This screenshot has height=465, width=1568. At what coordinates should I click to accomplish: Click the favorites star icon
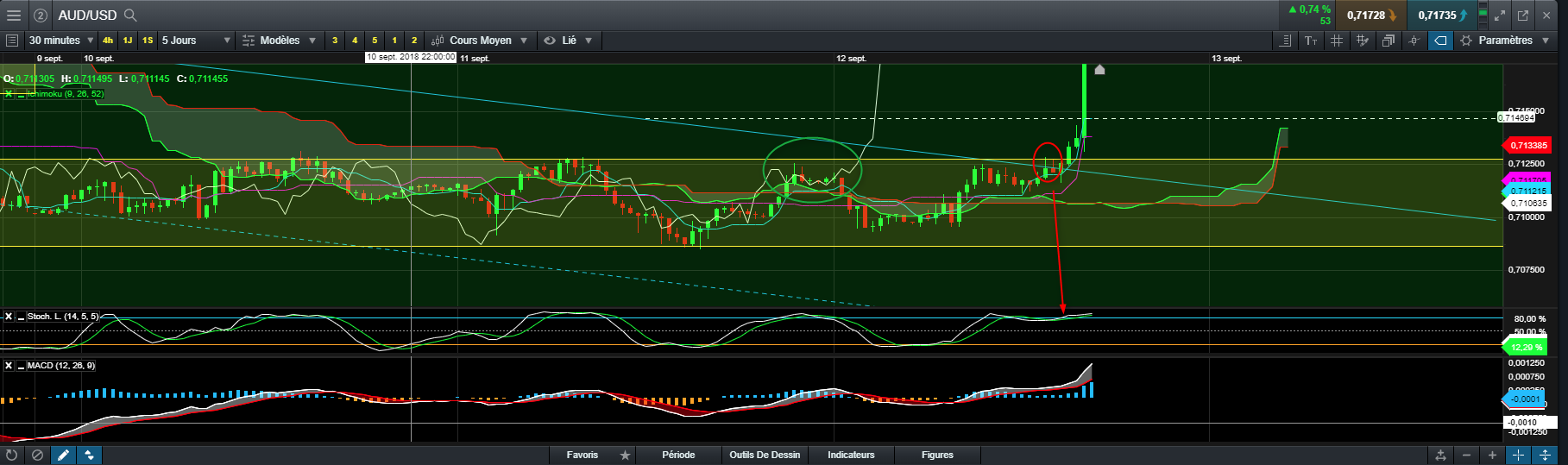(x=625, y=455)
